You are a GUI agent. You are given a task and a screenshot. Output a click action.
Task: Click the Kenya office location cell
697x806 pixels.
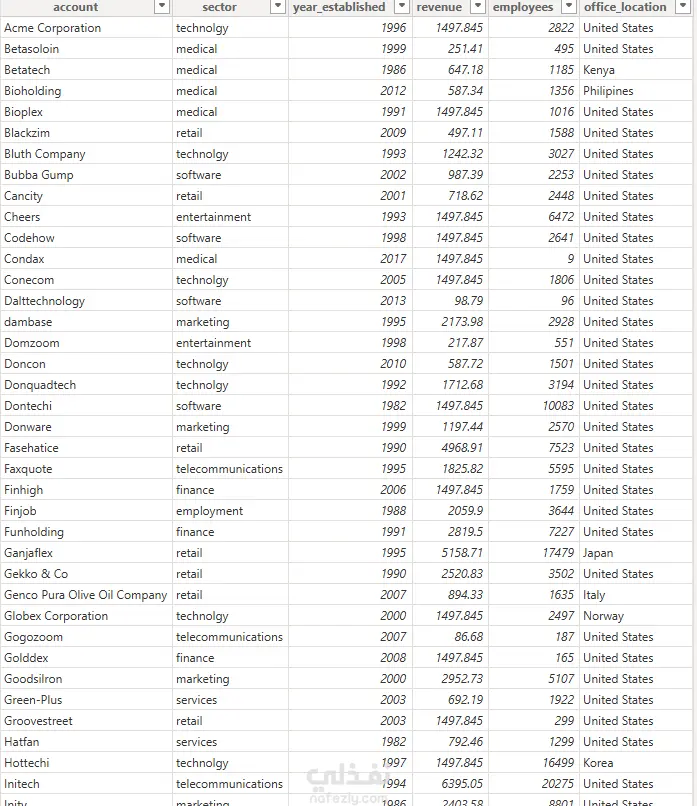click(x=636, y=70)
